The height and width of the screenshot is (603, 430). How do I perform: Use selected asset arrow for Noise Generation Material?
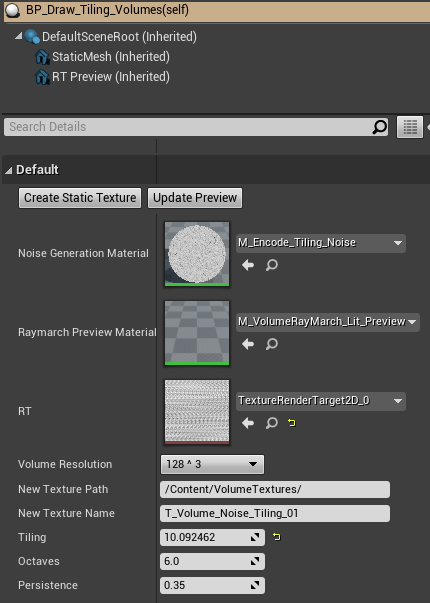click(x=248, y=265)
